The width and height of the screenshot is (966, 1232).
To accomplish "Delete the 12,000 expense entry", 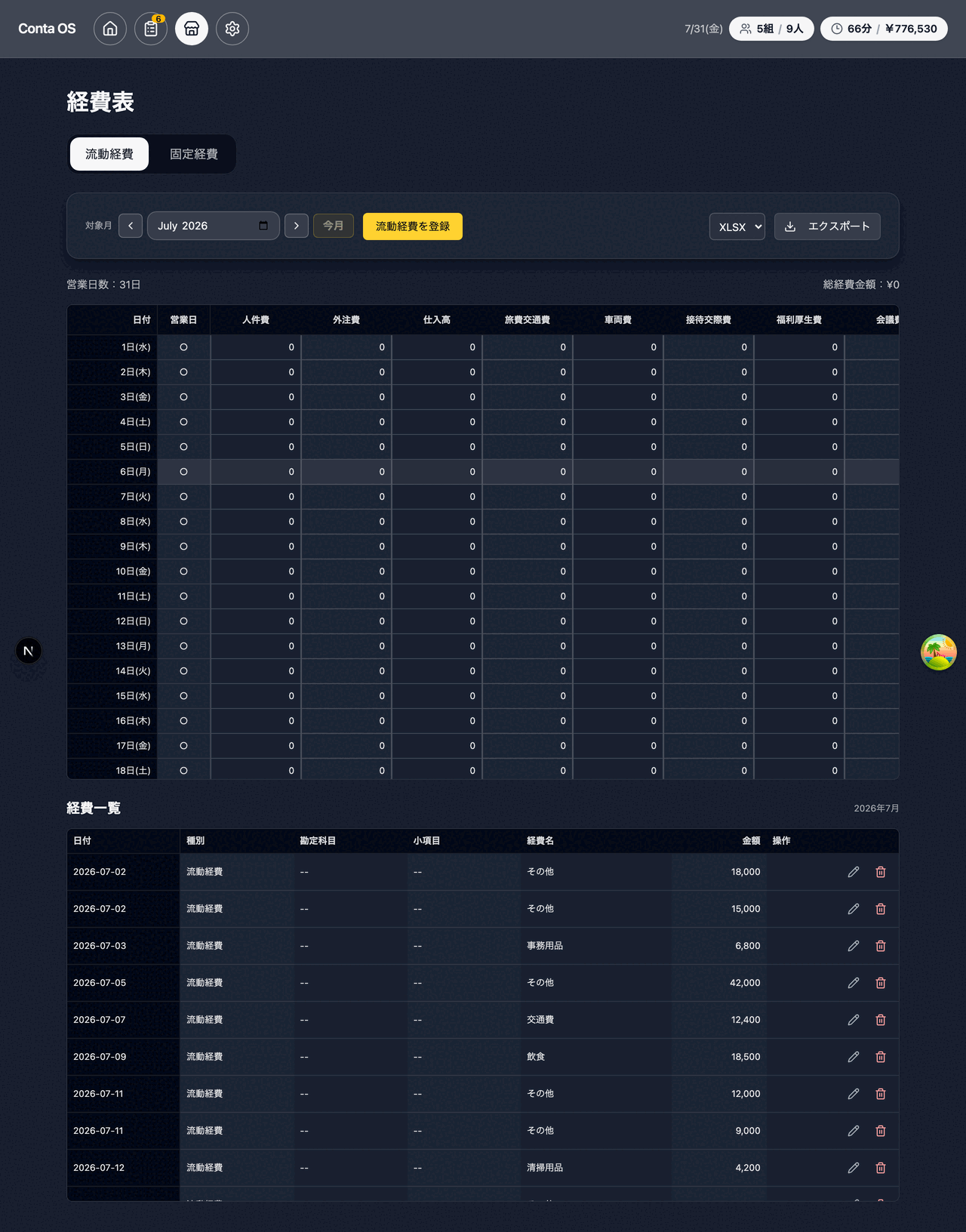I will pyautogui.click(x=881, y=1094).
